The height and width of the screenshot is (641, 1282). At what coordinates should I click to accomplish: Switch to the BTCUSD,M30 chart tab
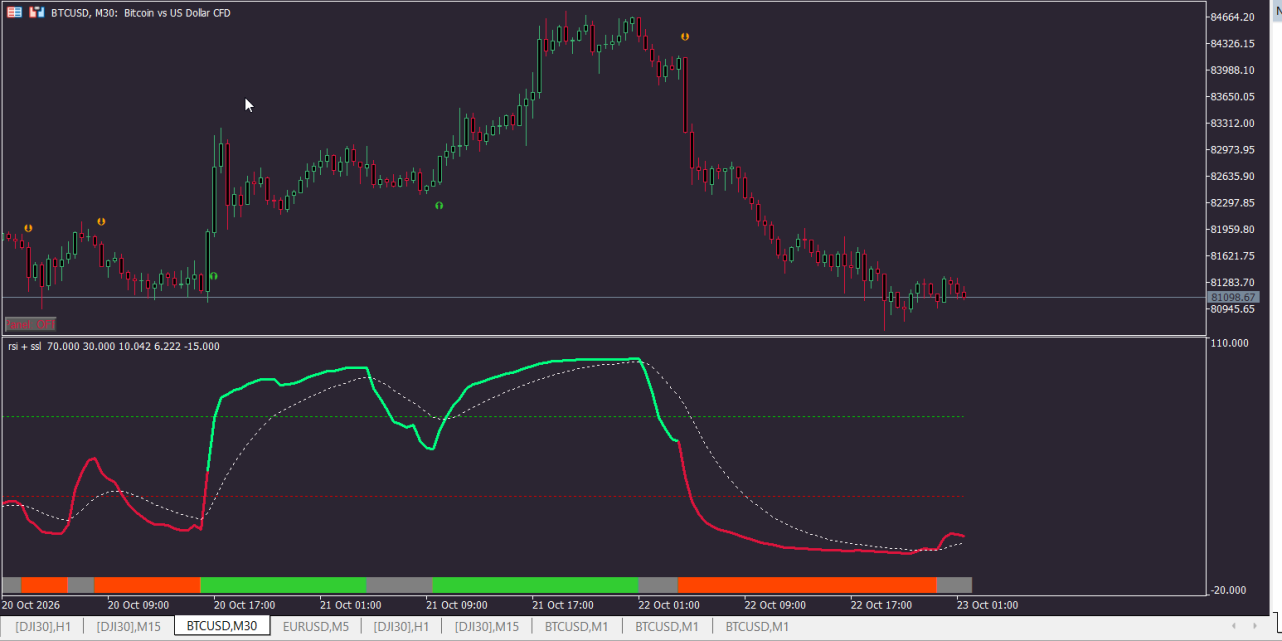[x=222, y=626]
